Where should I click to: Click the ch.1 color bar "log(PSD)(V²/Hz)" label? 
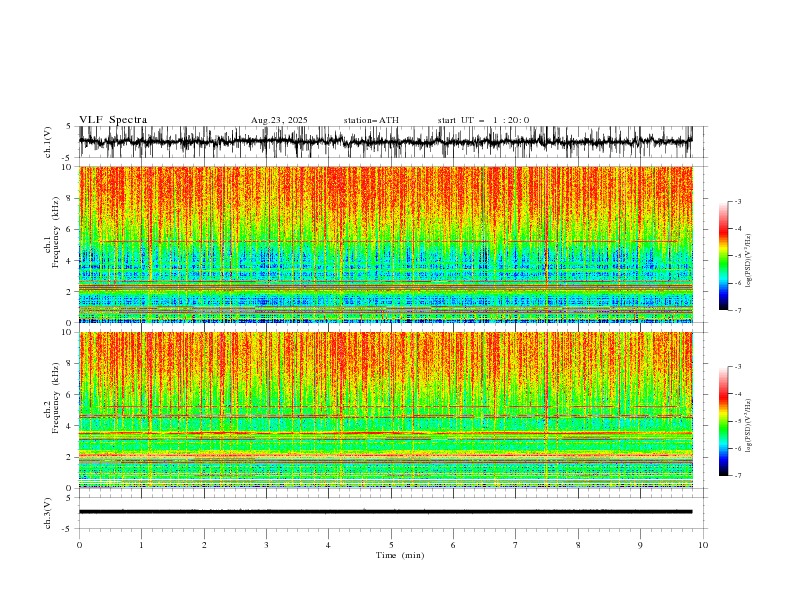(x=749, y=261)
